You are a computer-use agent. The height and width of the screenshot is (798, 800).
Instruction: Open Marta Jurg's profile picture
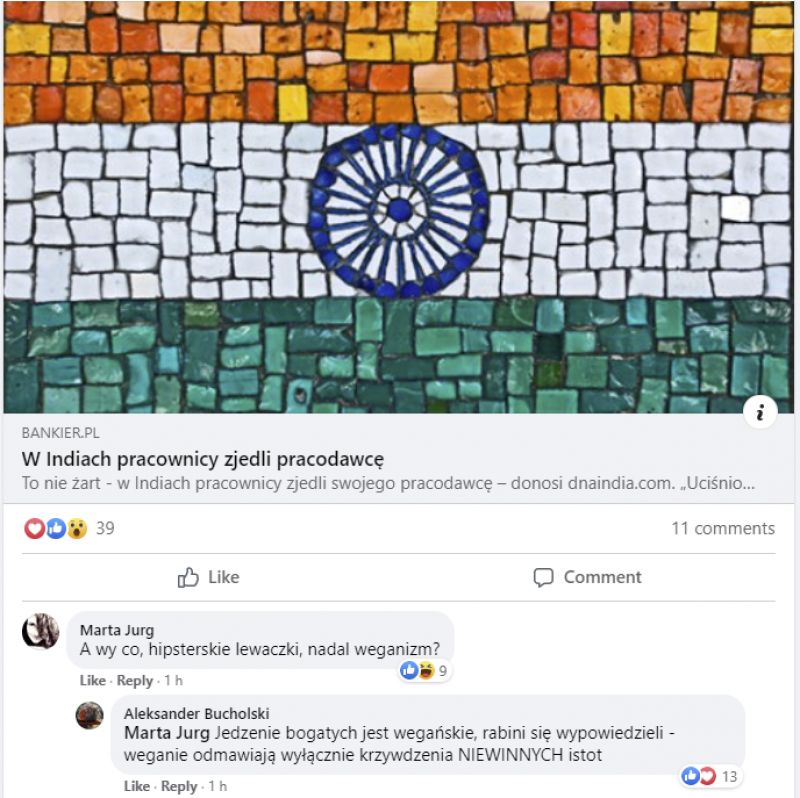tap(40, 631)
